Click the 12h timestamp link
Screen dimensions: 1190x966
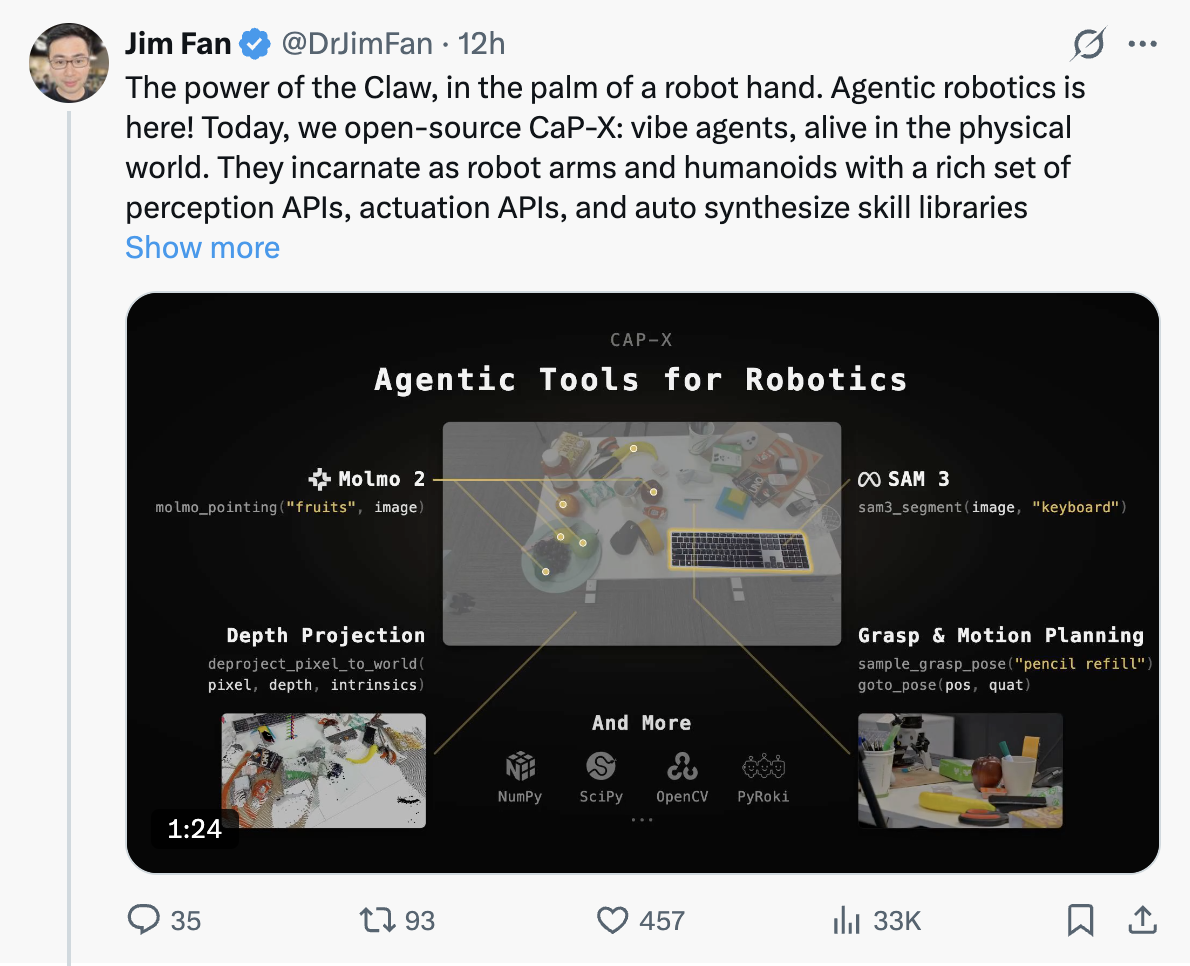click(x=480, y=44)
